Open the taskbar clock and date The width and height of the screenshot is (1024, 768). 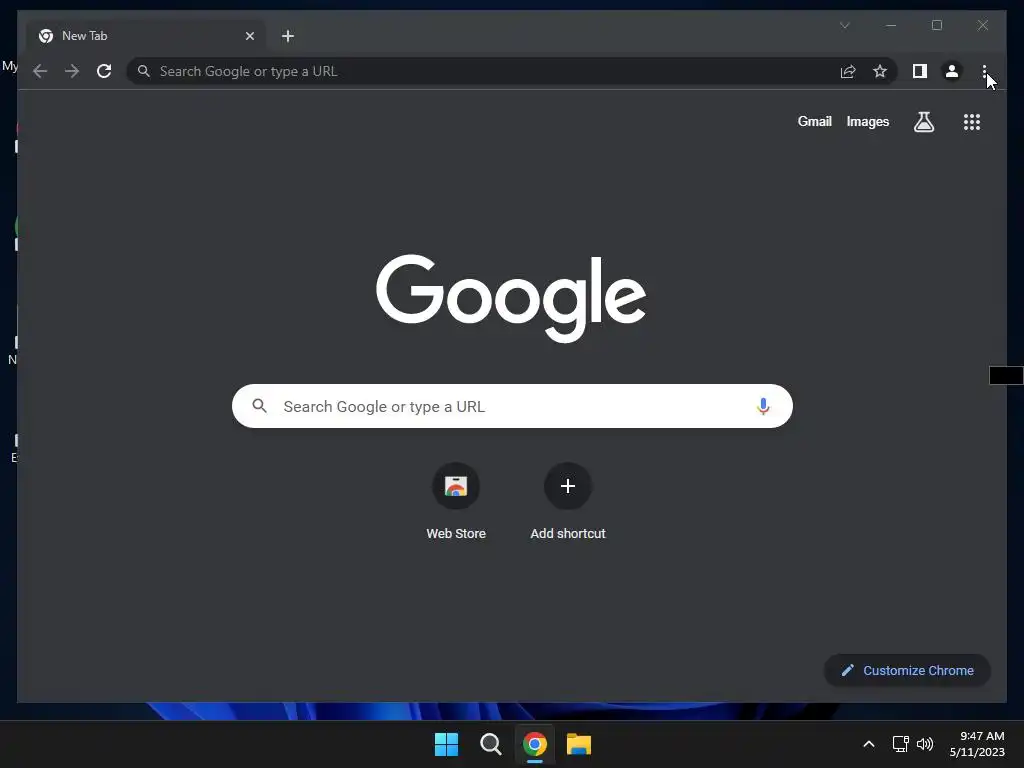(977, 744)
